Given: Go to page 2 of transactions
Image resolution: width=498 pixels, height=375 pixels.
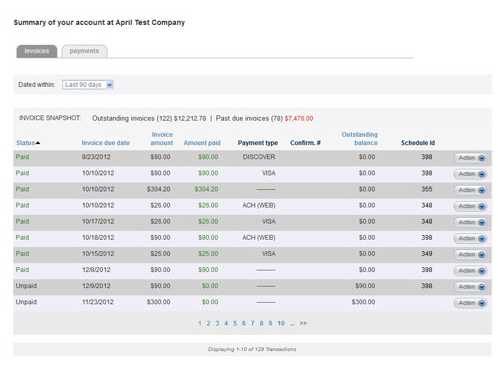Looking at the screenshot, I should 208,323.
